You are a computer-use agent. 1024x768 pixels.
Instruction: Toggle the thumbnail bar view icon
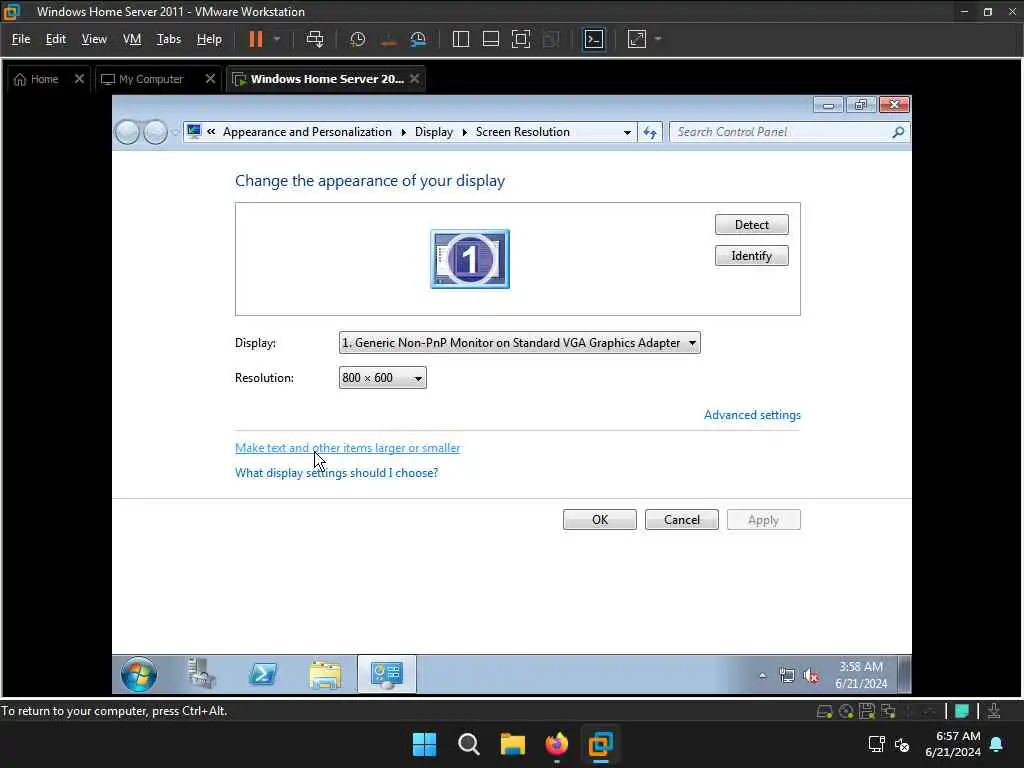[490, 39]
